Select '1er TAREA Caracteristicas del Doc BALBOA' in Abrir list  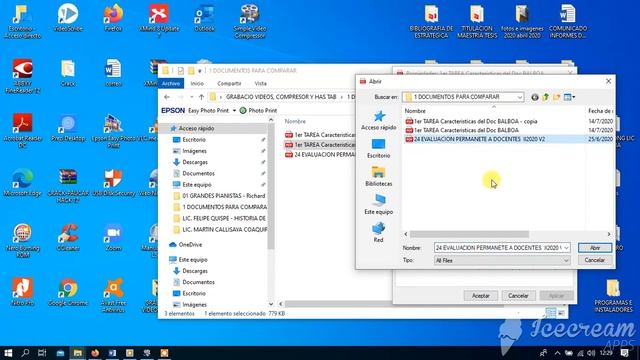tap(462, 130)
